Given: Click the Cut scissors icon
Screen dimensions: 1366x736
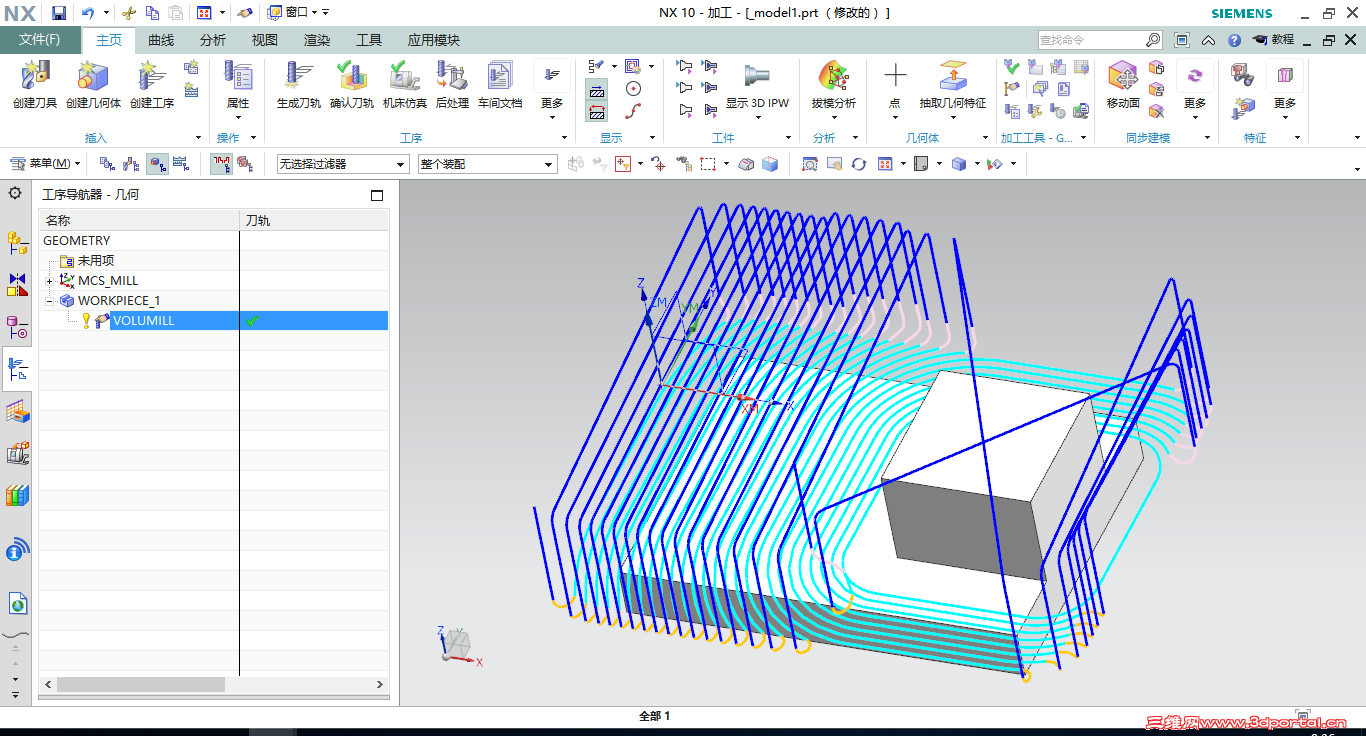Looking at the screenshot, I should (128, 13).
